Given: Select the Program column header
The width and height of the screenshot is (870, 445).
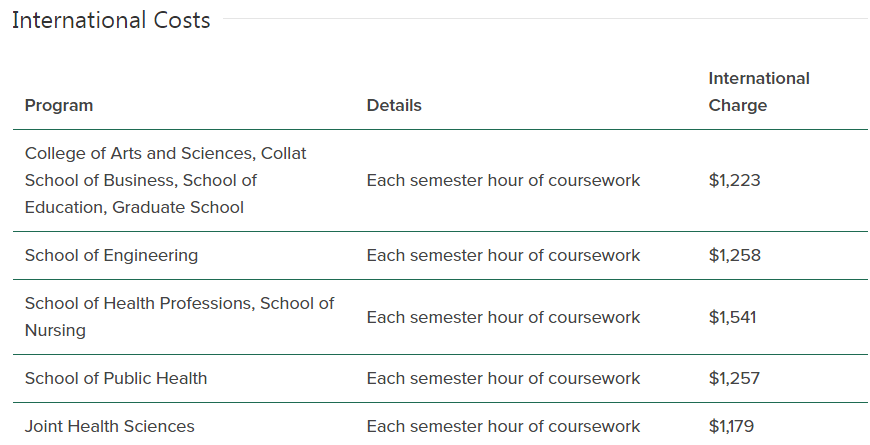Looking at the screenshot, I should tap(59, 105).
